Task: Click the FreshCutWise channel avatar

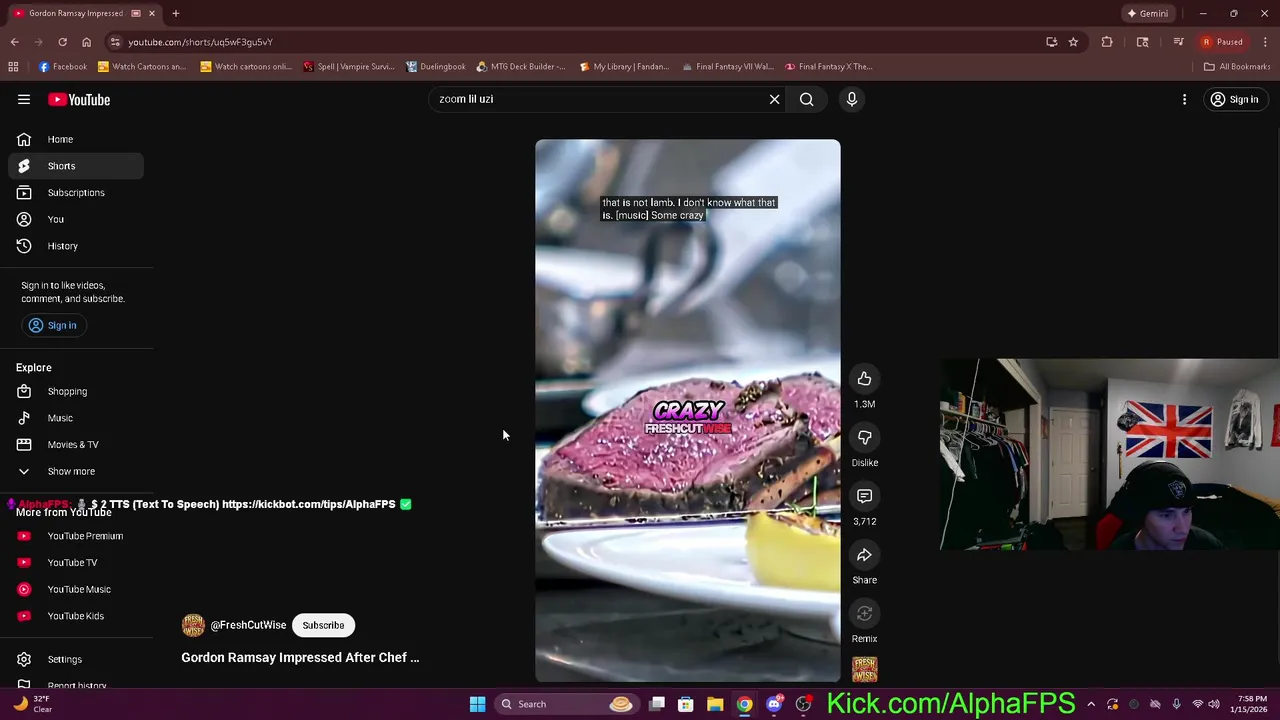Action: (x=193, y=625)
